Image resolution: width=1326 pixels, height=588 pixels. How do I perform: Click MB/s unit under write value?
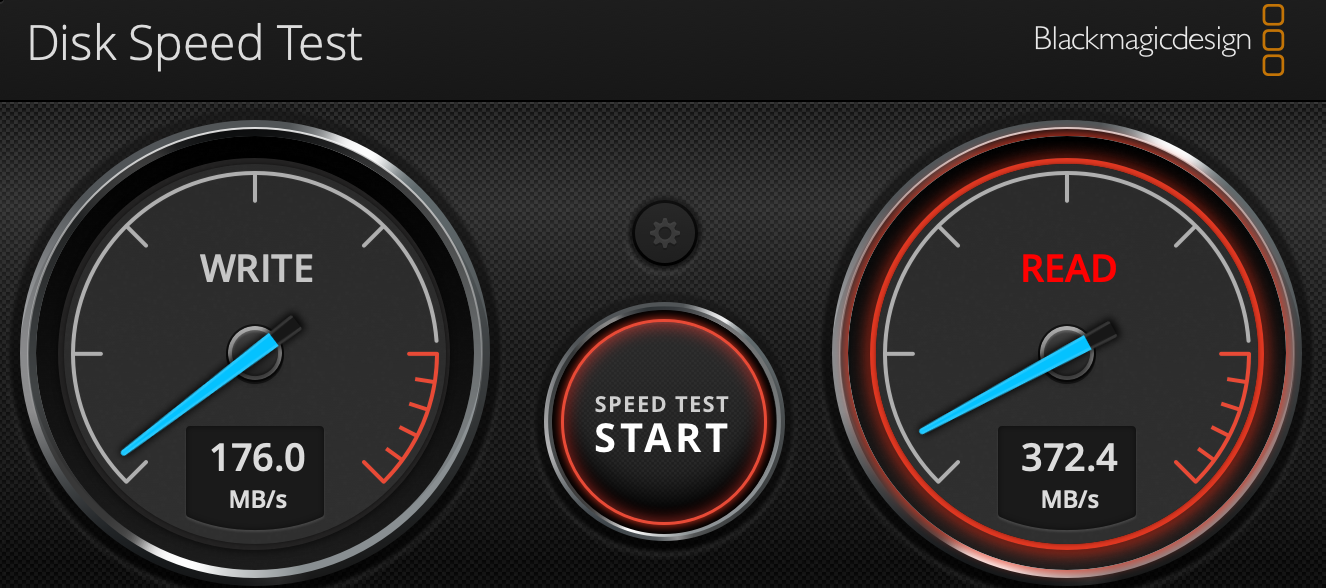click(x=257, y=499)
